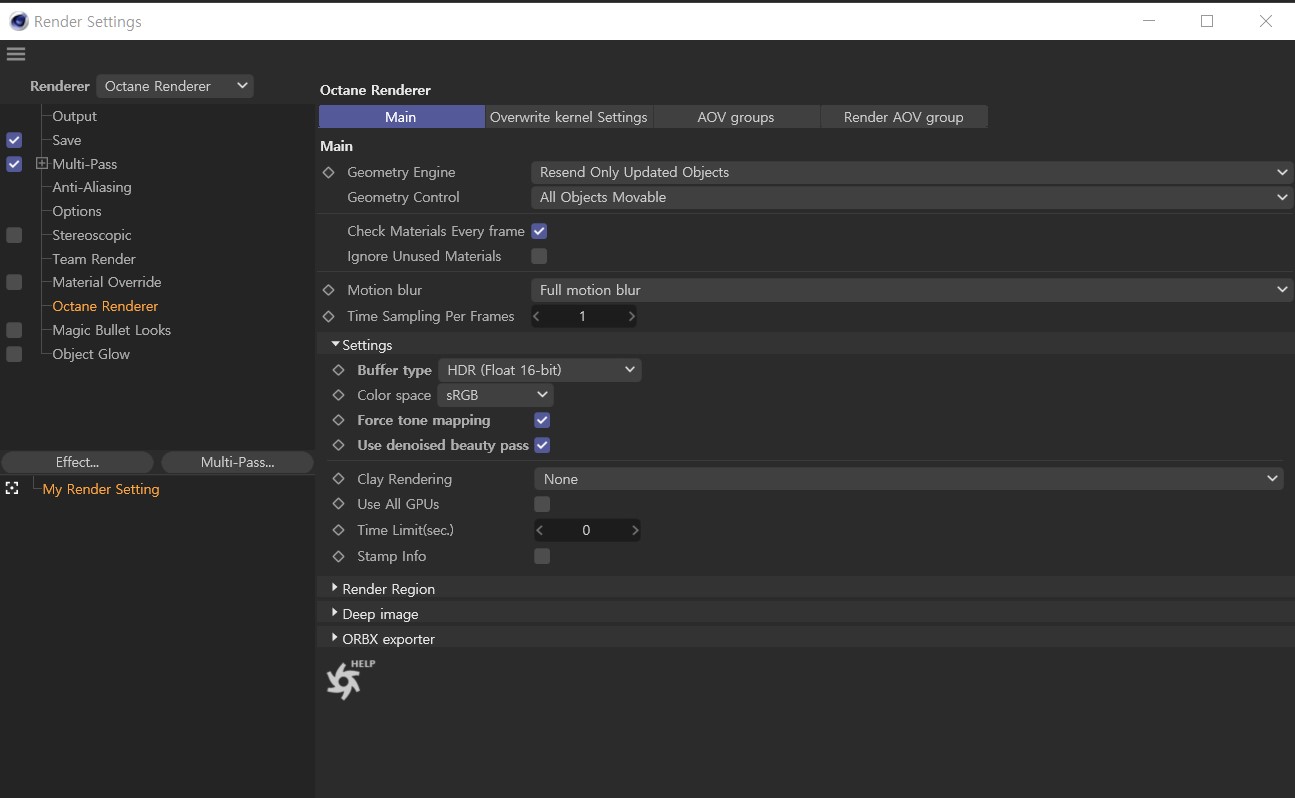1295x798 pixels.
Task: Click keyframe diamond next to Buffer type
Action: click(339, 370)
